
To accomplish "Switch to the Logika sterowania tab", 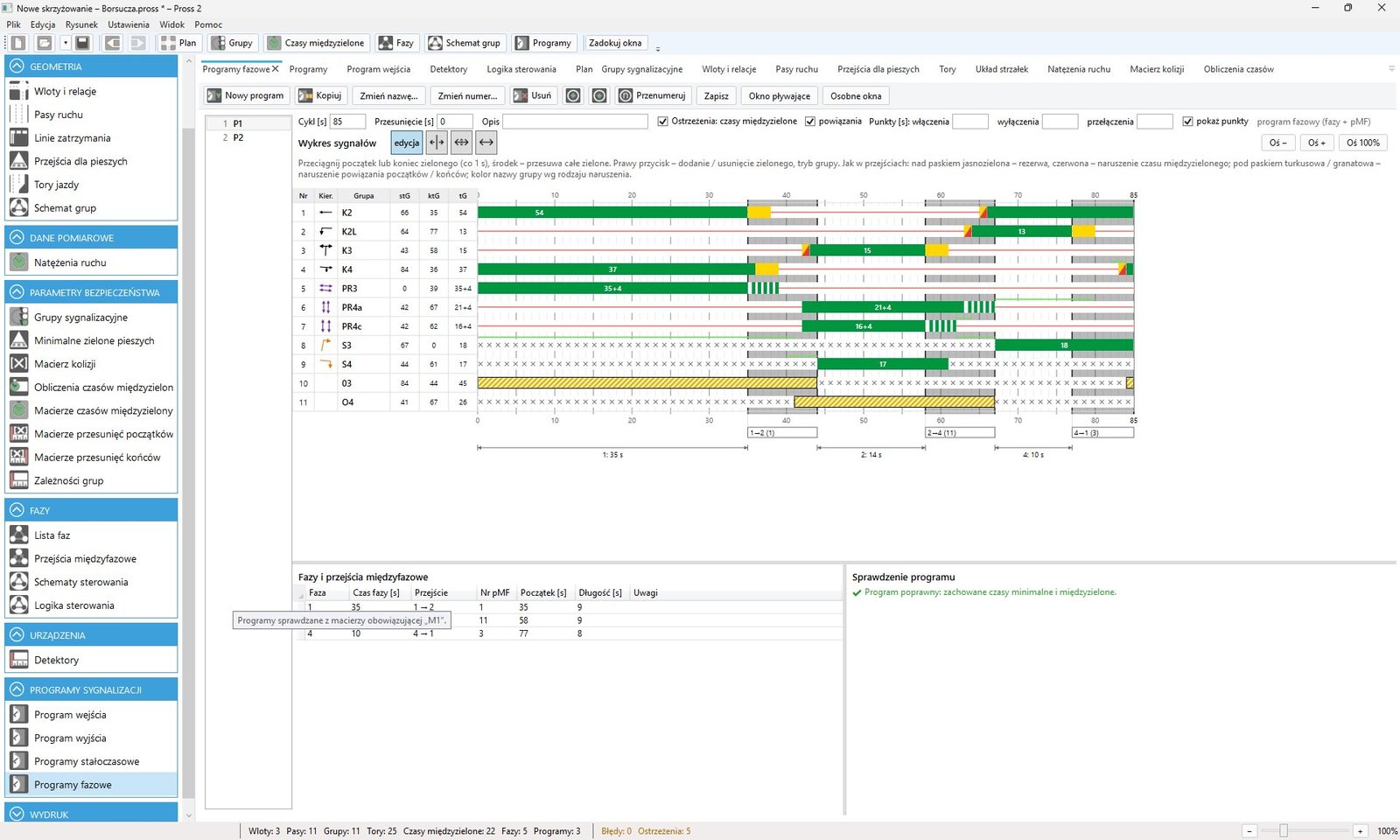I will 521,69.
